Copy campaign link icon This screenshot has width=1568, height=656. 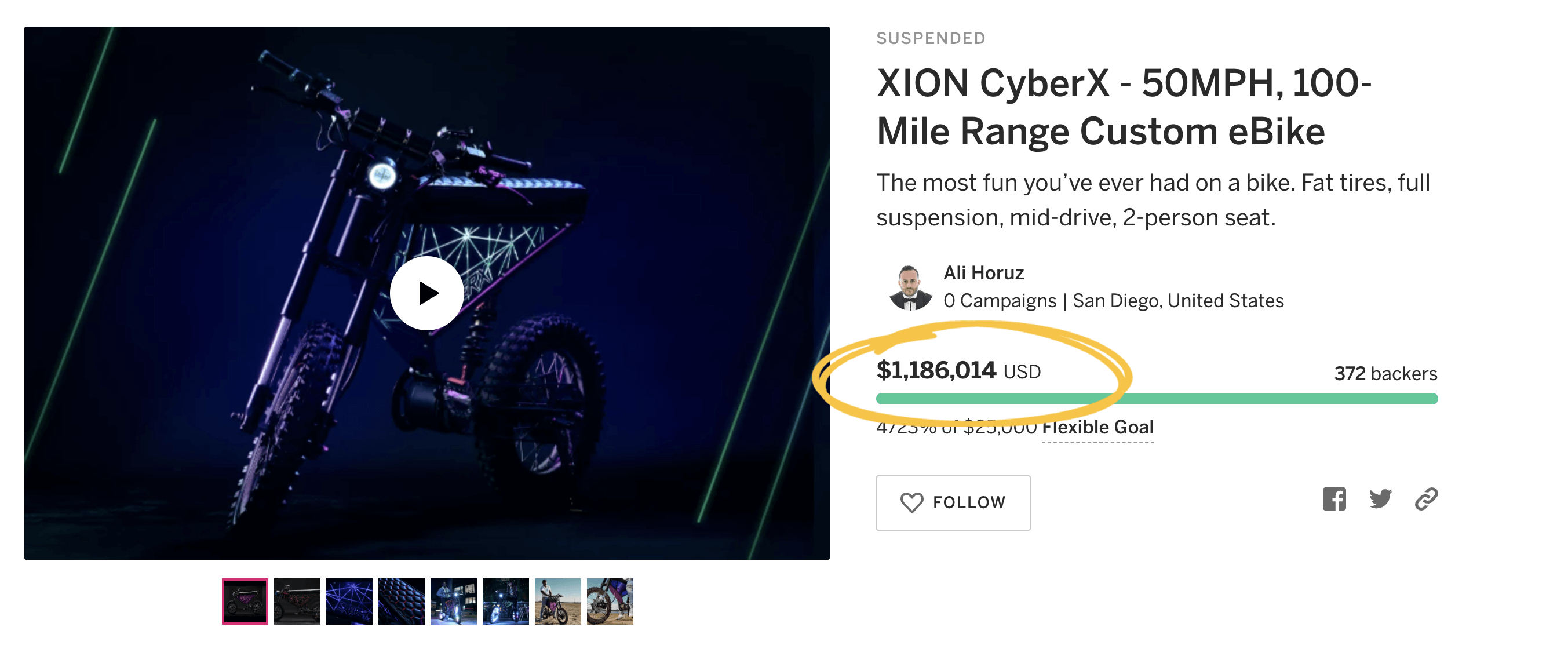pyautogui.click(x=1426, y=499)
